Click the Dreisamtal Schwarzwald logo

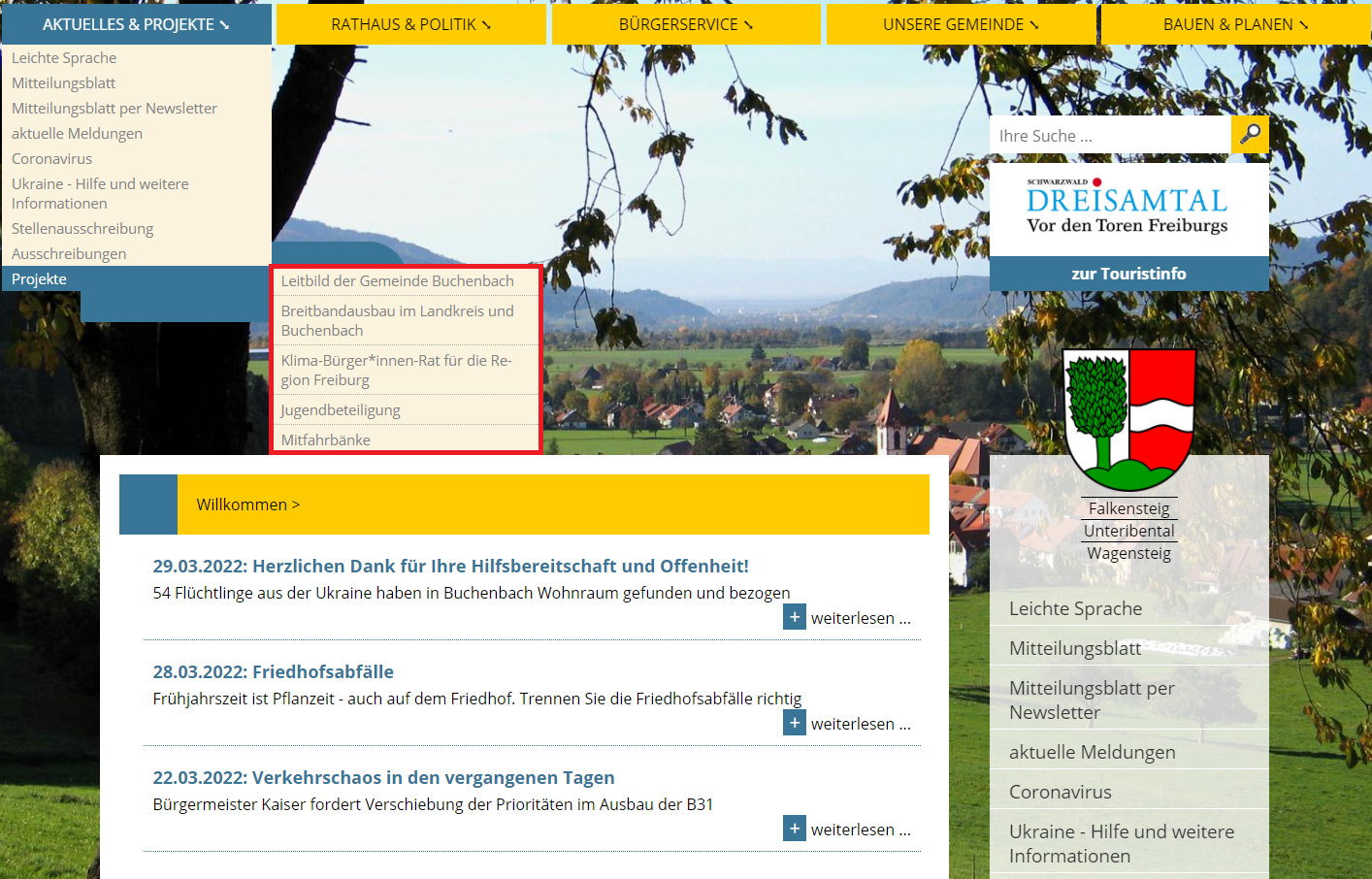pos(1128,209)
